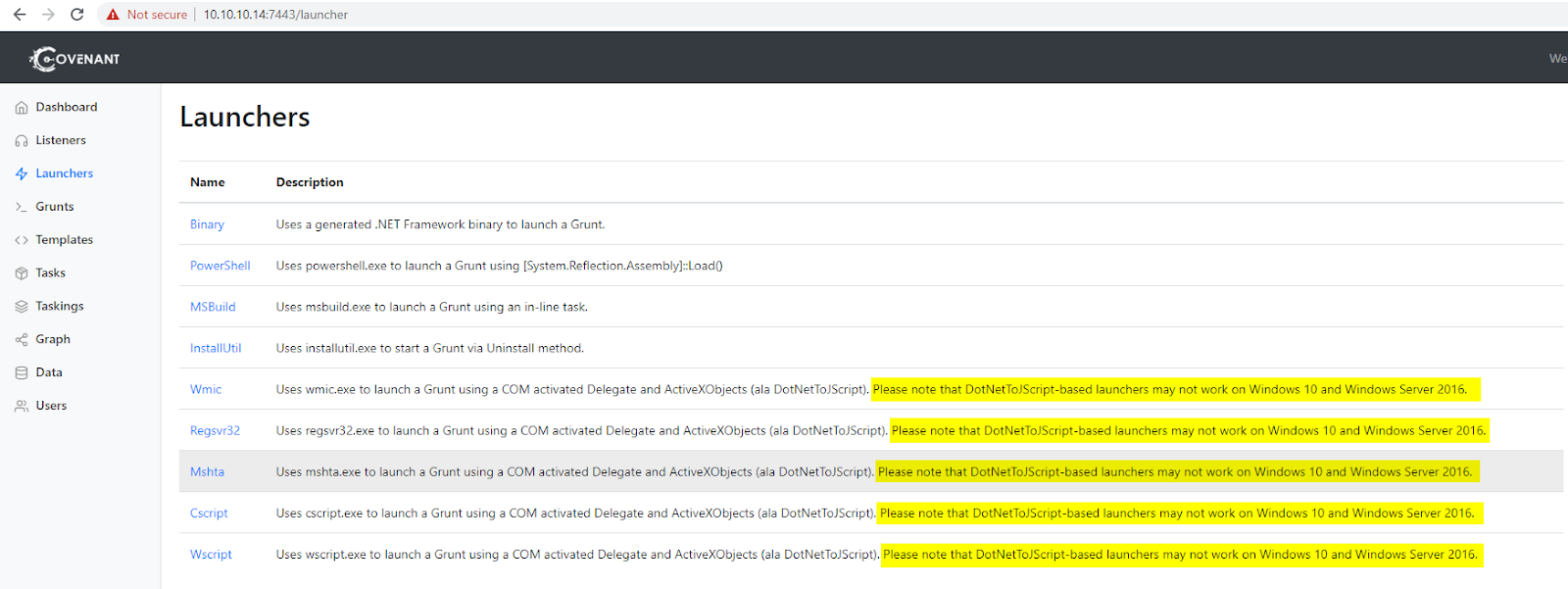Click the Dashboard home icon in sidebar

click(22, 108)
